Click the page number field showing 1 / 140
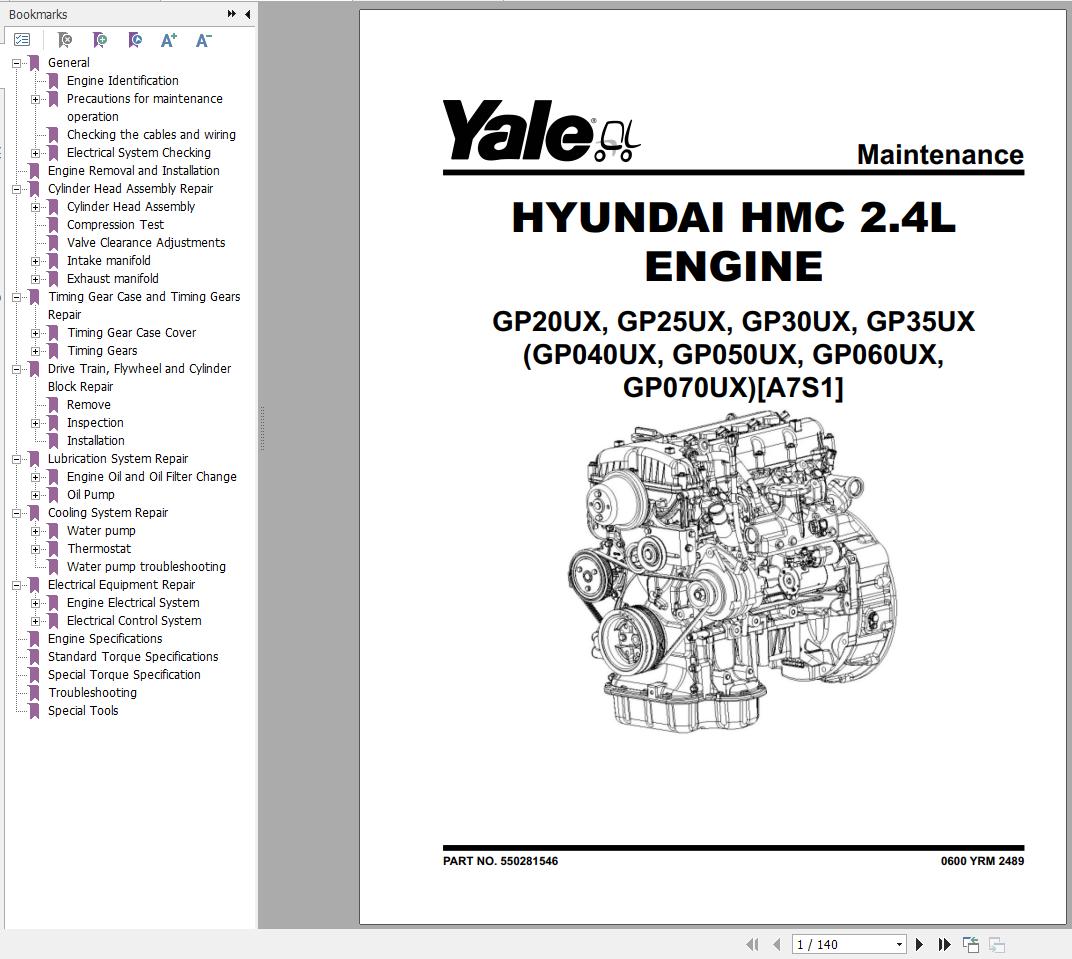 tap(843, 944)
